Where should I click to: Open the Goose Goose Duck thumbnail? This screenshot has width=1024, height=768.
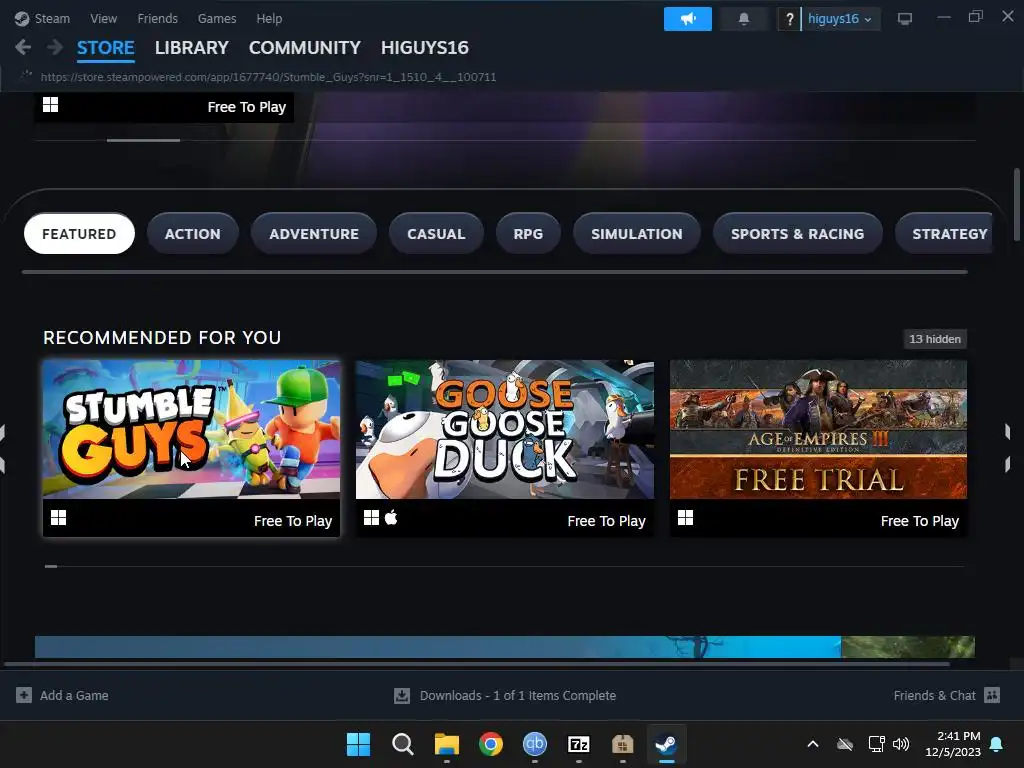click(505, 429)
